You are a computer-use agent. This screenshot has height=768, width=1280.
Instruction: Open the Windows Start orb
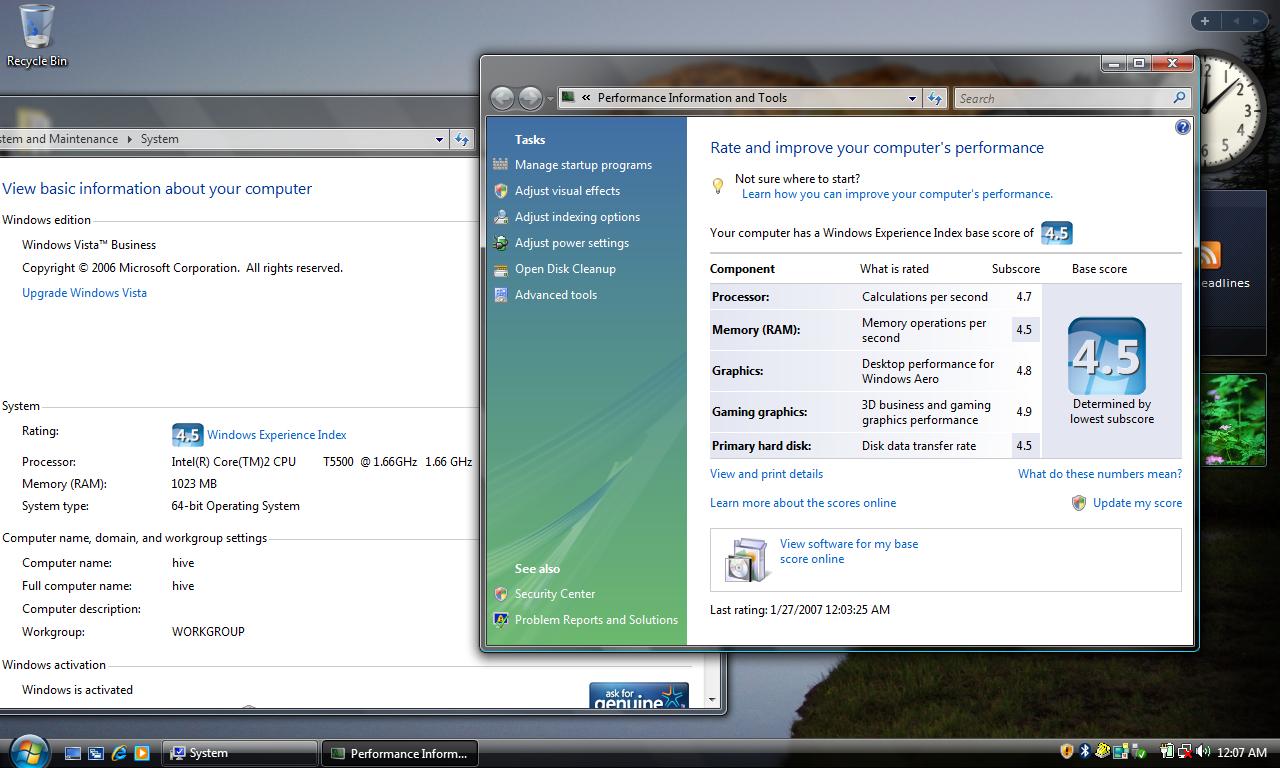[28, 750]
